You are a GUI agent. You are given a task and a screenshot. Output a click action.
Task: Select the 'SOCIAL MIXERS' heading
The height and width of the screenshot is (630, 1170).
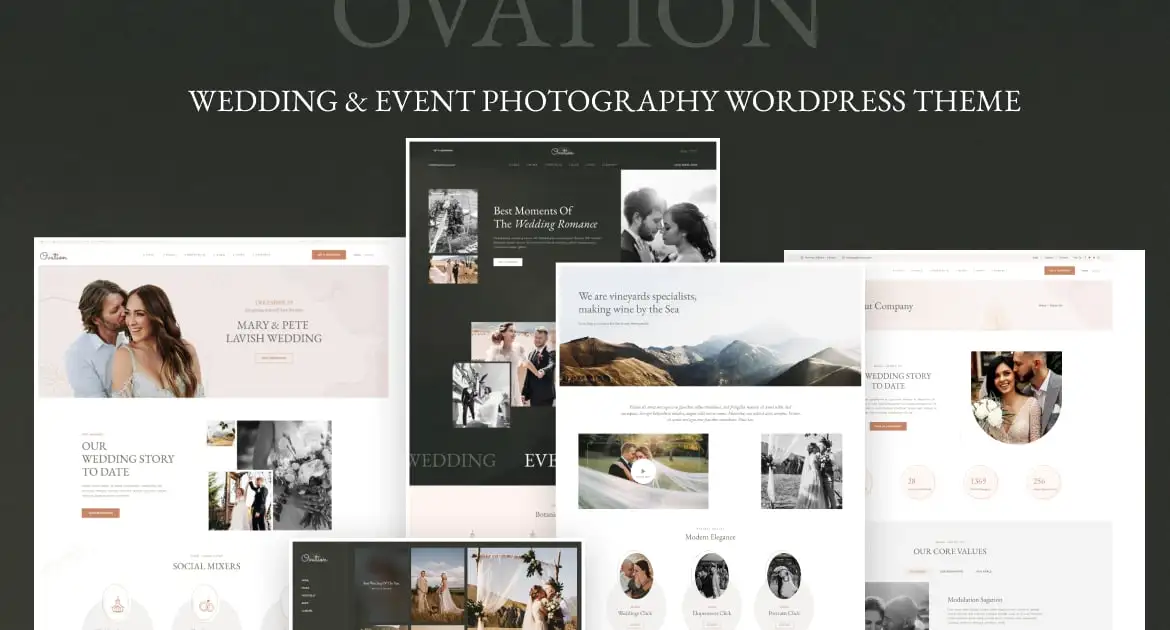[x=207, y=566]
